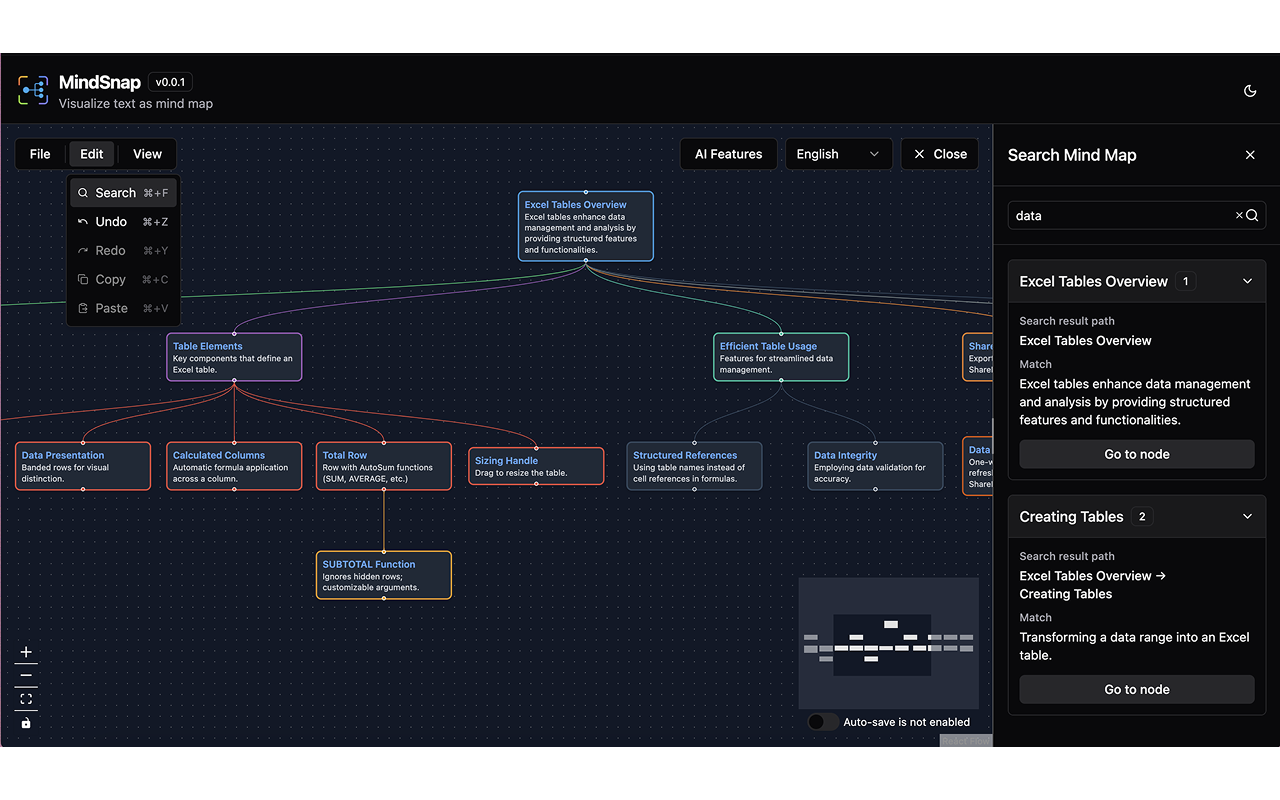
Task: Clear the search box with the × icon
Action: (x=1237, y=215)
